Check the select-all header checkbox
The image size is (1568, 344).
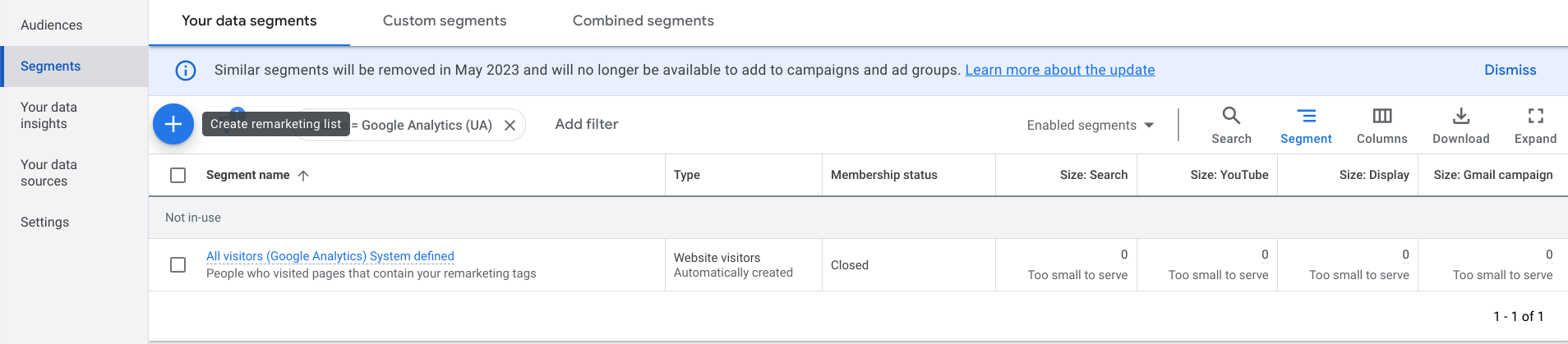[178, 175]
